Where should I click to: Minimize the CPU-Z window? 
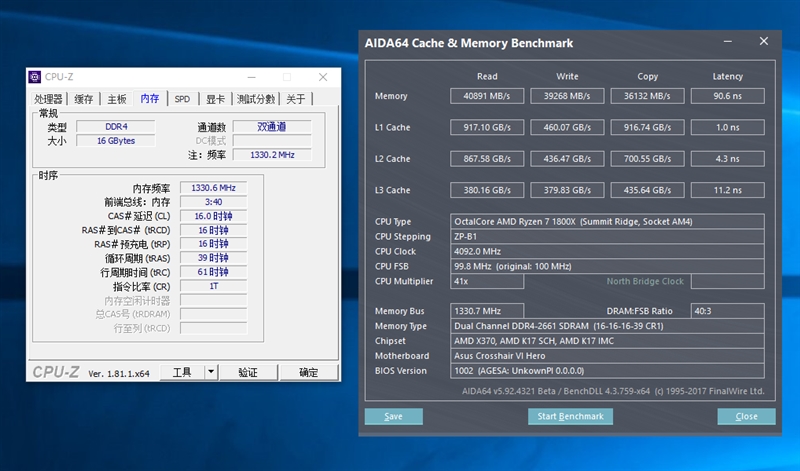(x=252, y=77)
